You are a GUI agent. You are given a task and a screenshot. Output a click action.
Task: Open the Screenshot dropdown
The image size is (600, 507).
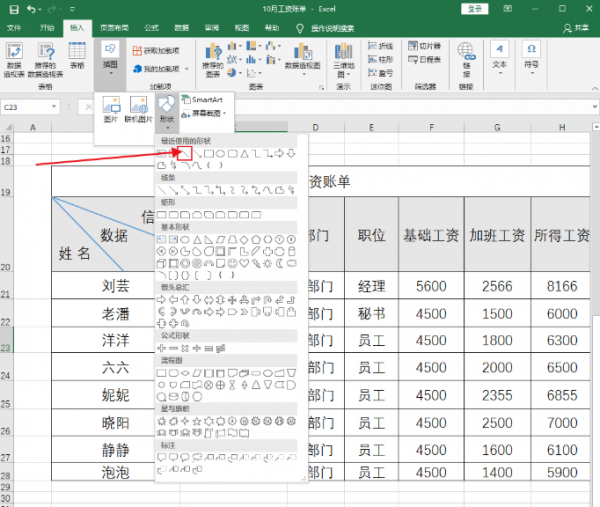[204, 113]
